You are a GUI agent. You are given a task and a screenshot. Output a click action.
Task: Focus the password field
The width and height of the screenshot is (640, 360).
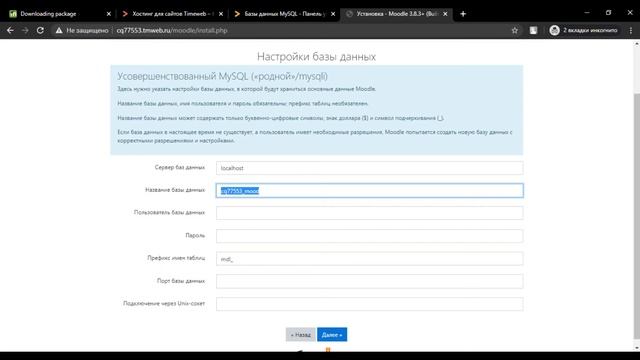[369, 236]
